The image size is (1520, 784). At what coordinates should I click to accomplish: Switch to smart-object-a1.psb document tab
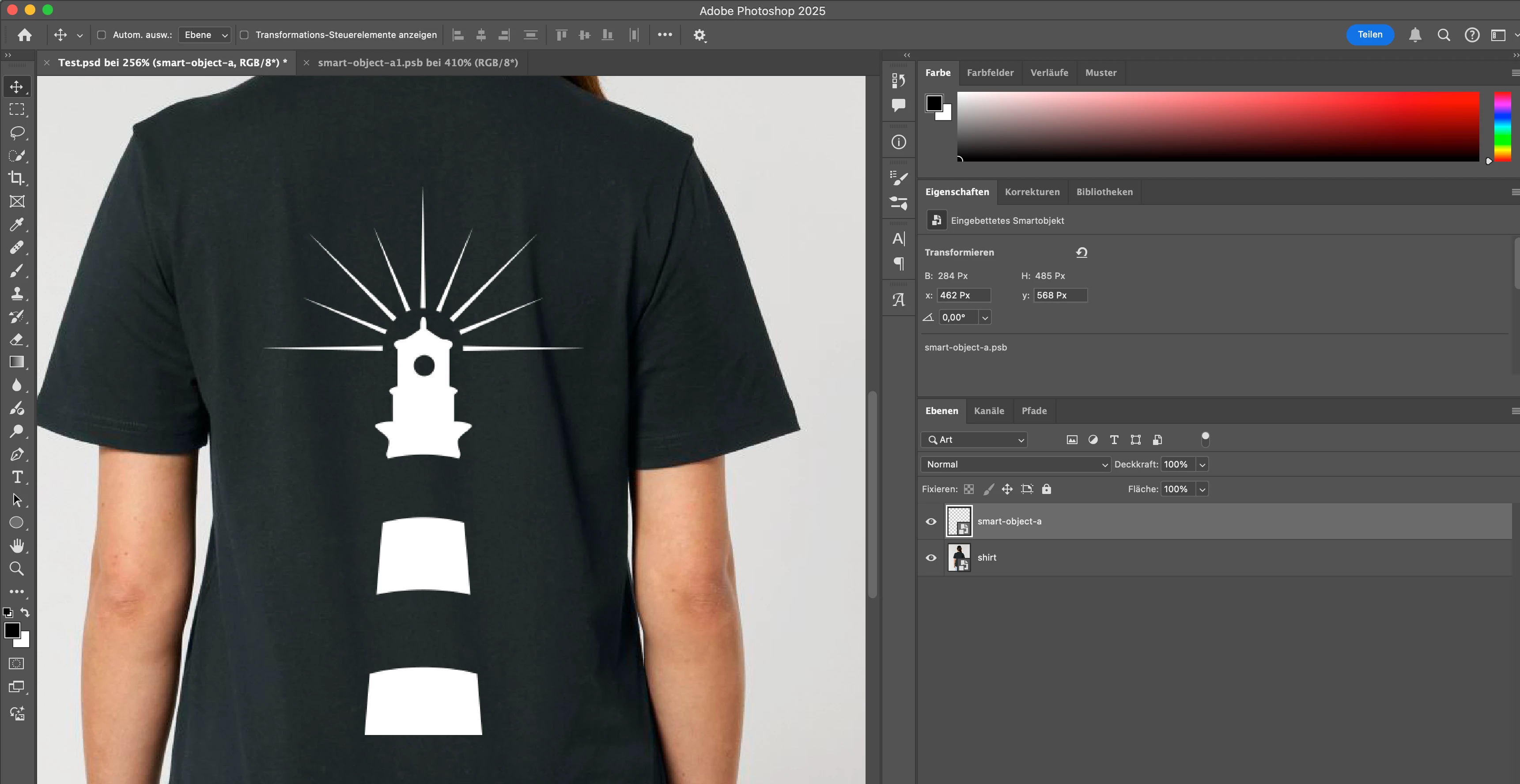[x=417, y=63]
